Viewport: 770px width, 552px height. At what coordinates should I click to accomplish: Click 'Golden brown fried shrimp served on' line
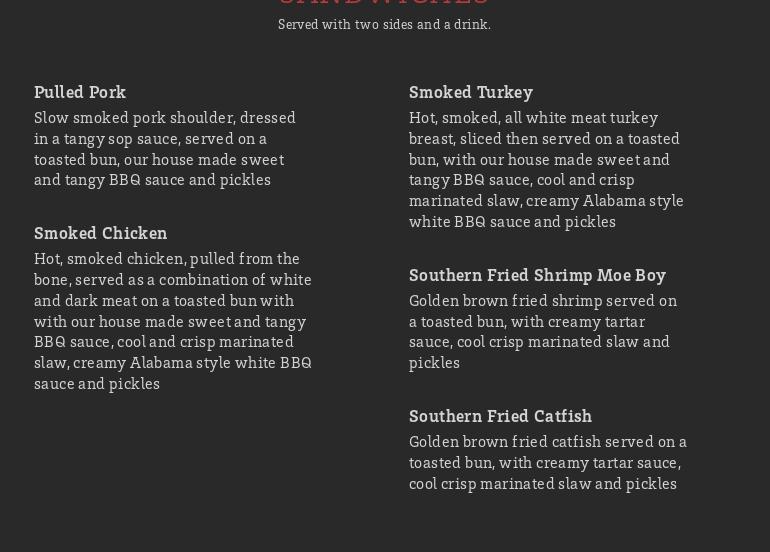(x=542, y=301)
